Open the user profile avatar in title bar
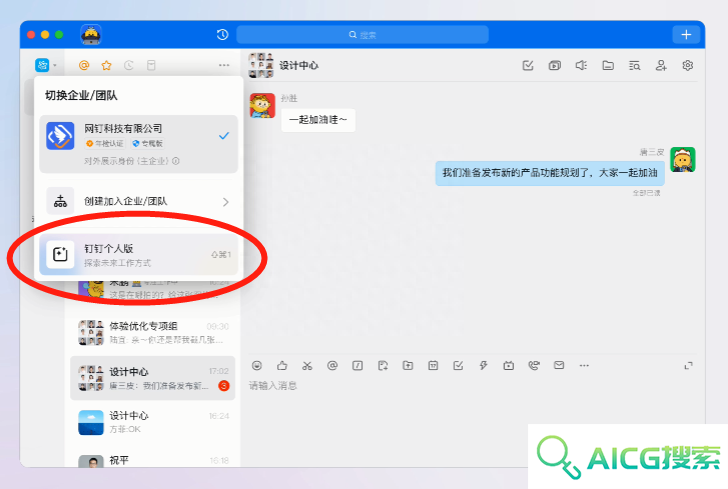728x489 pixels. pyautogui.click(x=91, y=34)
